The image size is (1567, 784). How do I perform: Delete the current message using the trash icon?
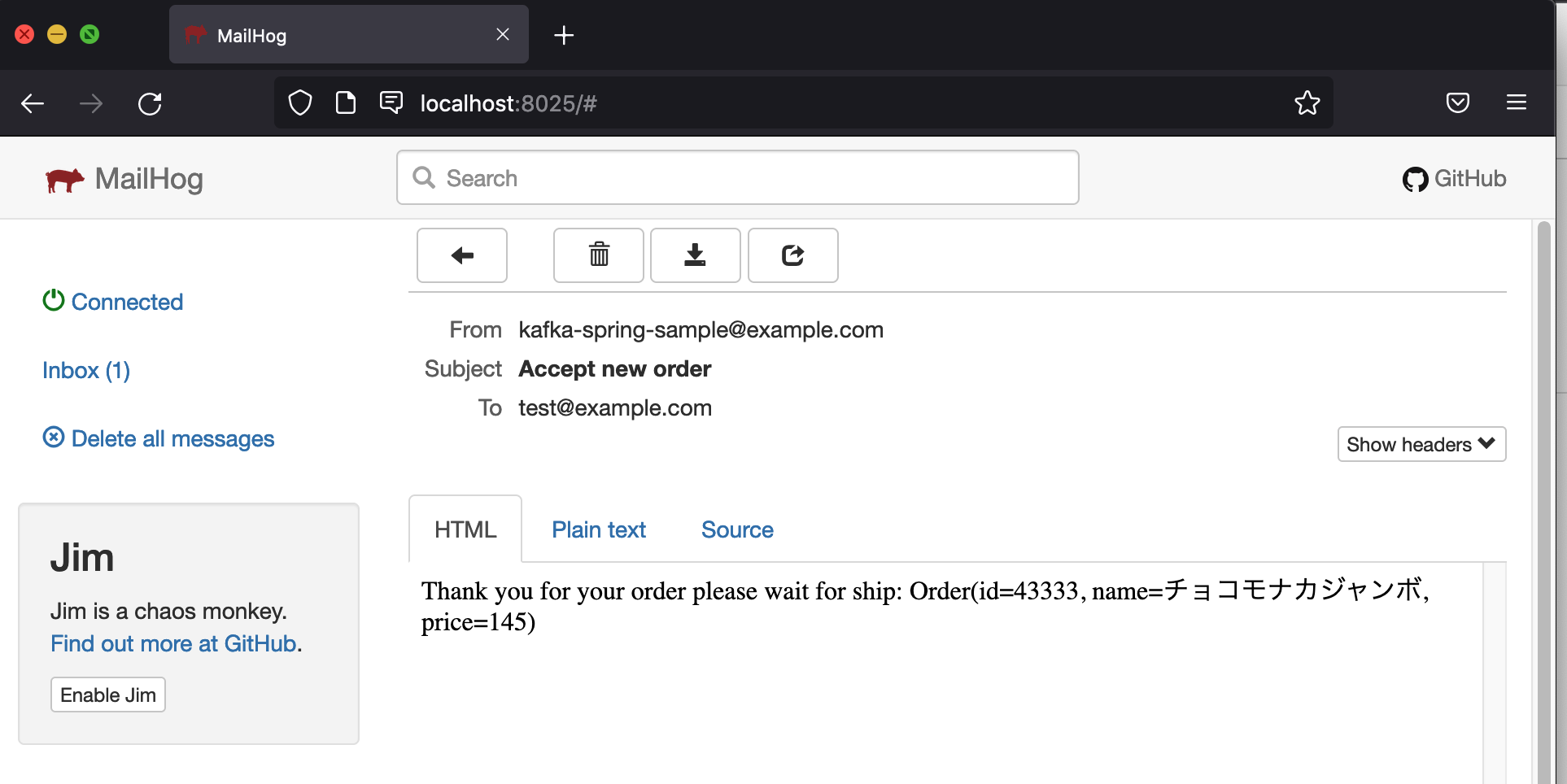(x=598, y=255)
